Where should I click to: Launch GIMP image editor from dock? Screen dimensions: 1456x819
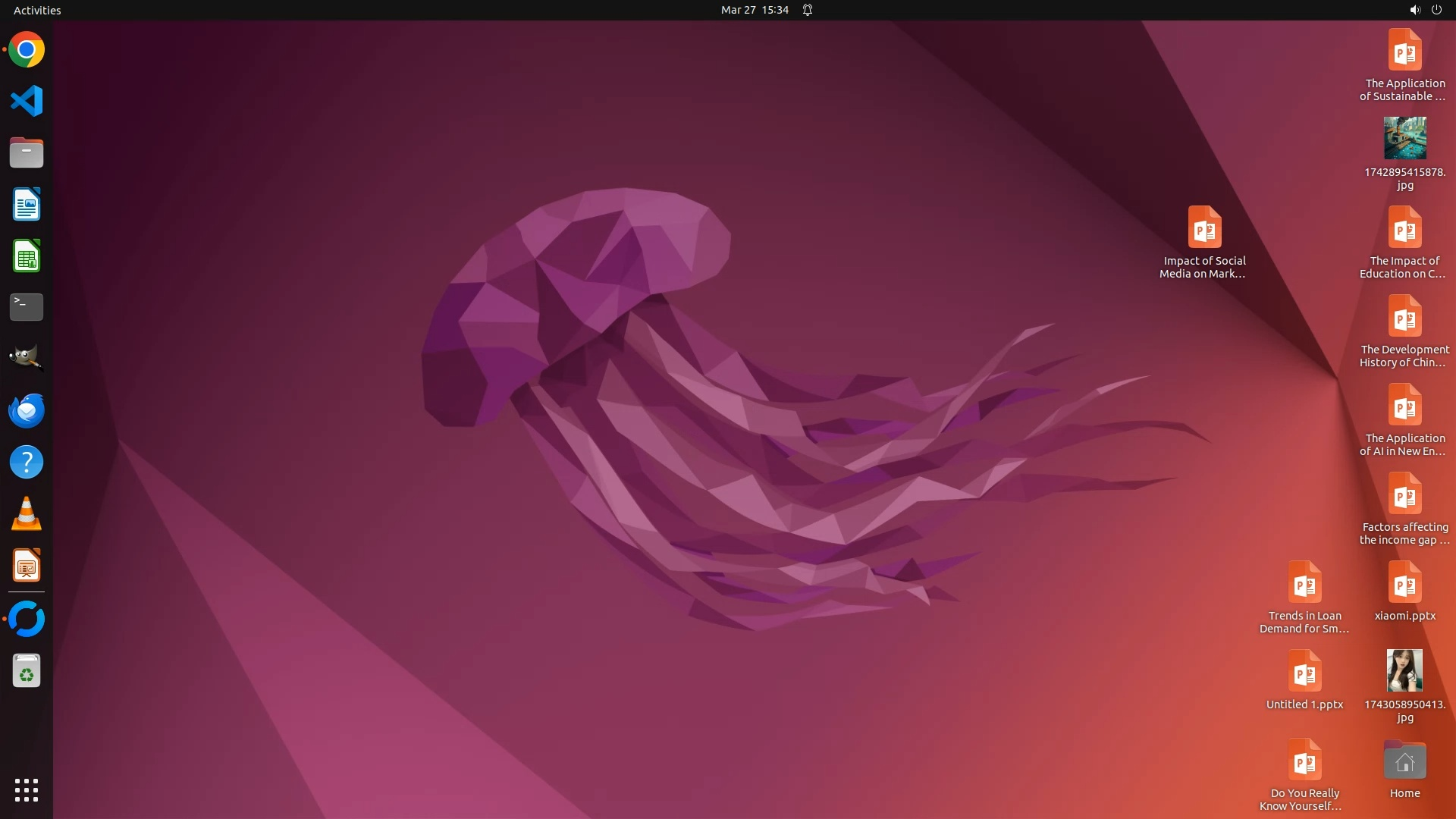27,358
